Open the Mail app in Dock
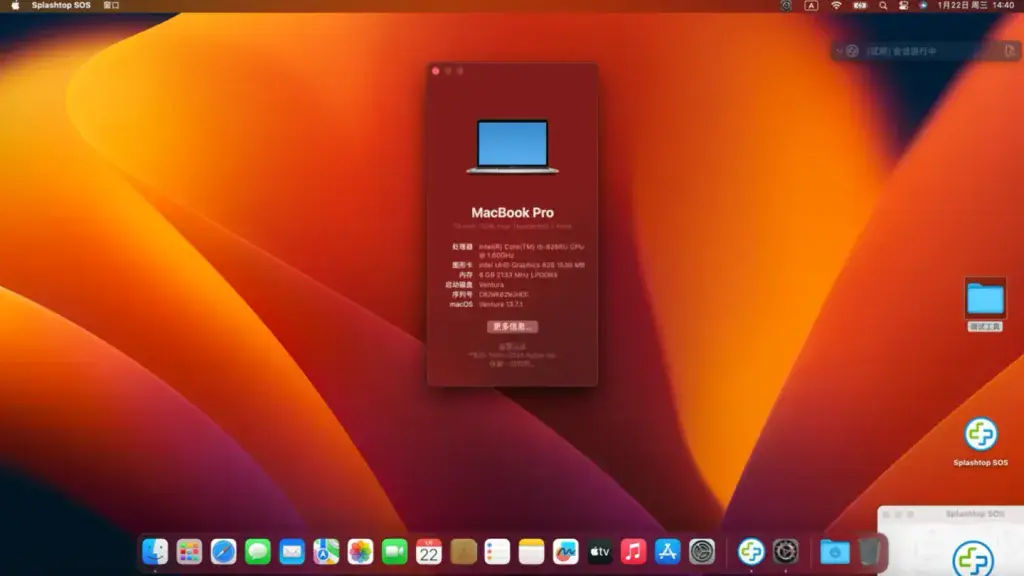The image size is (1024, 576). tap(292, 552)
